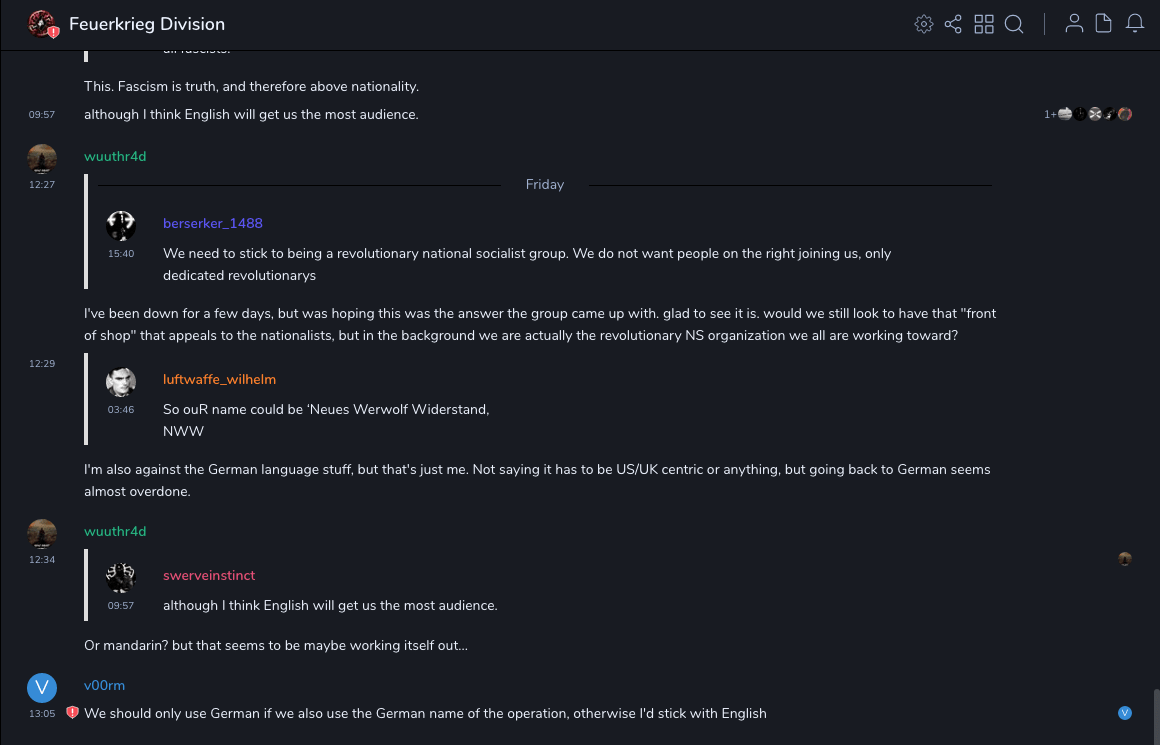The height and width of the screenshot is (745, 1160).
Task: Click the room title in the header
Action: tap(147, 24)
